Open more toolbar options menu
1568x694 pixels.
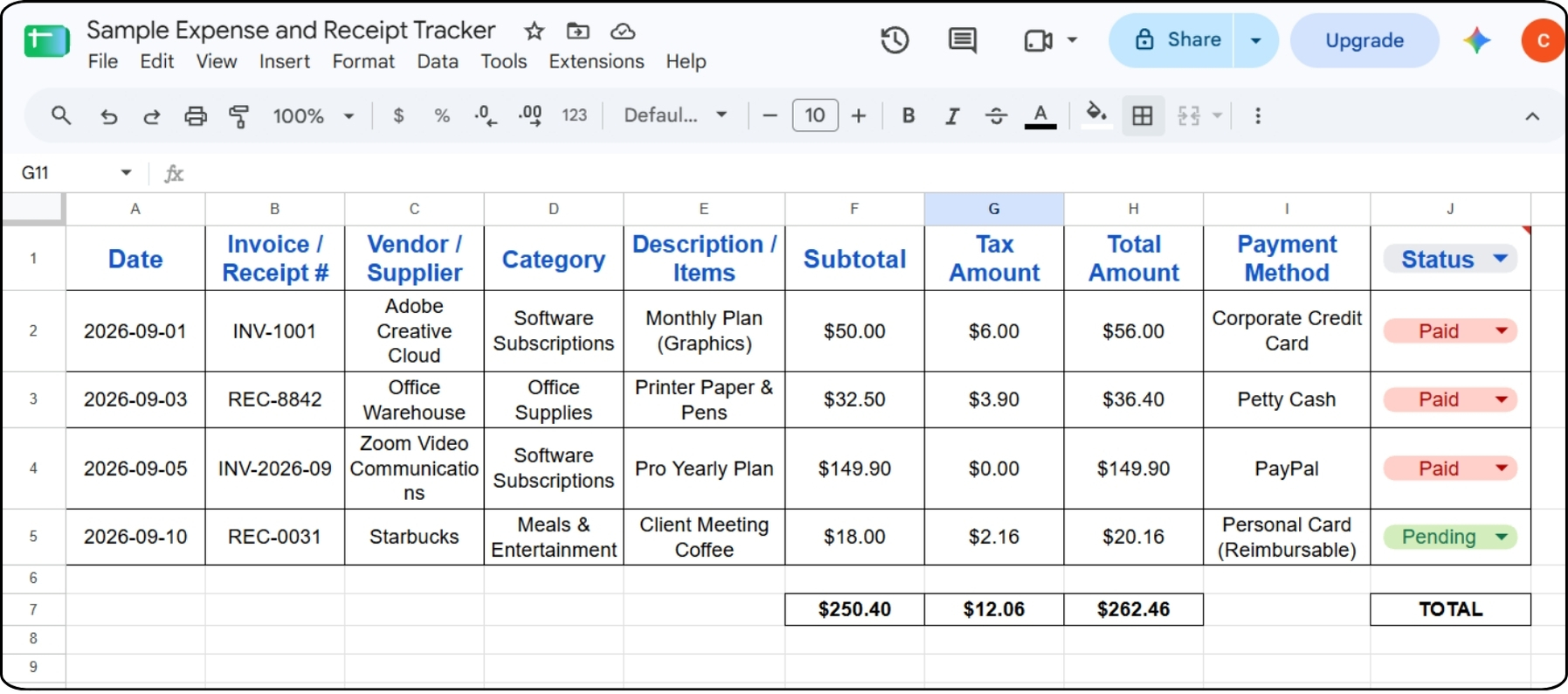(x=1258, y=115)
